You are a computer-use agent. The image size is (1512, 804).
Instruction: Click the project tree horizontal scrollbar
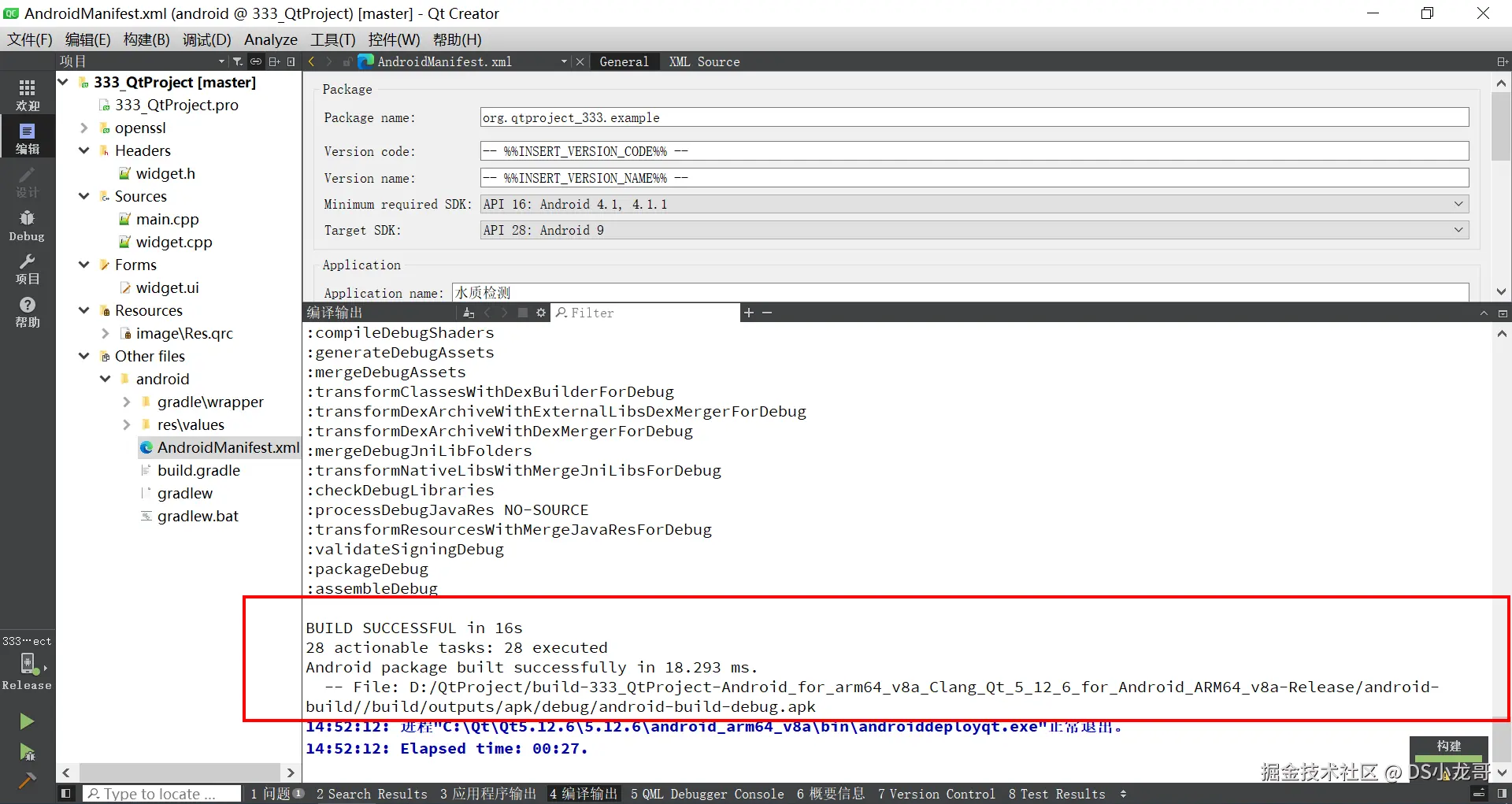coord(180,773)
